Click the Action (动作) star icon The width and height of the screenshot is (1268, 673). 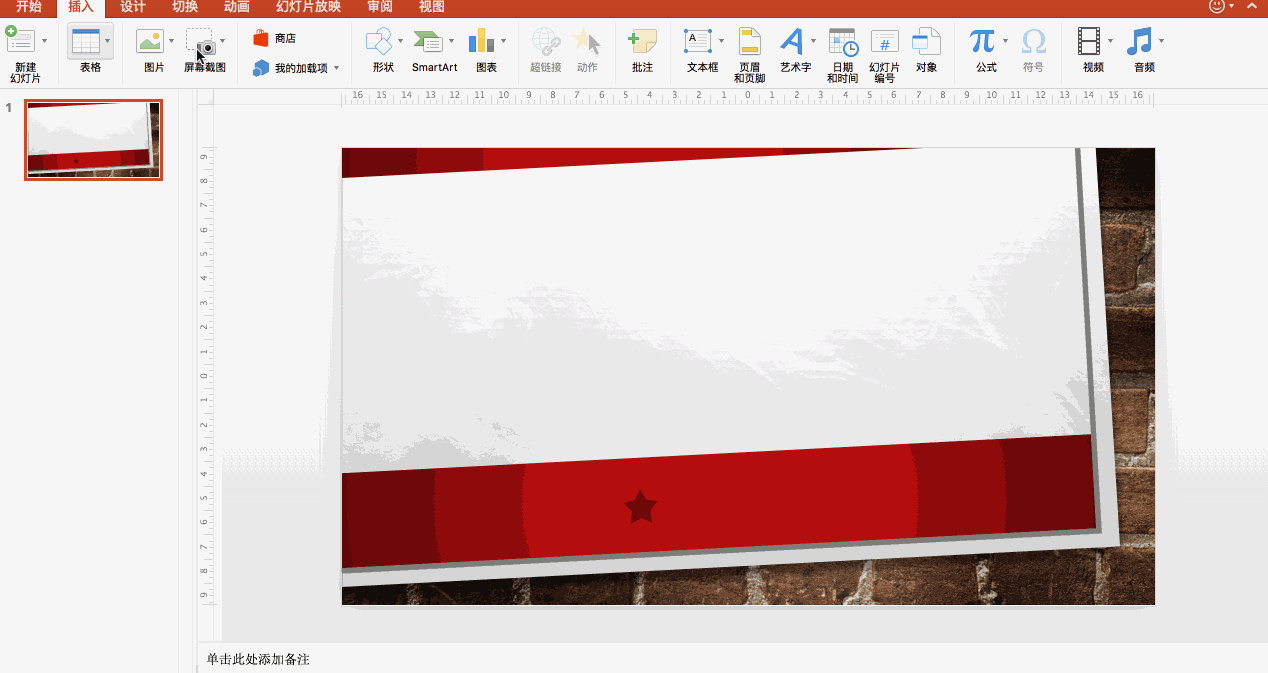click(587, 41)
